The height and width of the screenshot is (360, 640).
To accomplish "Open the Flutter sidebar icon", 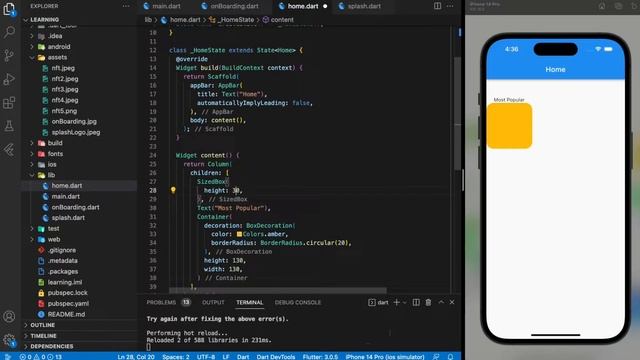I will coord(9,150).
